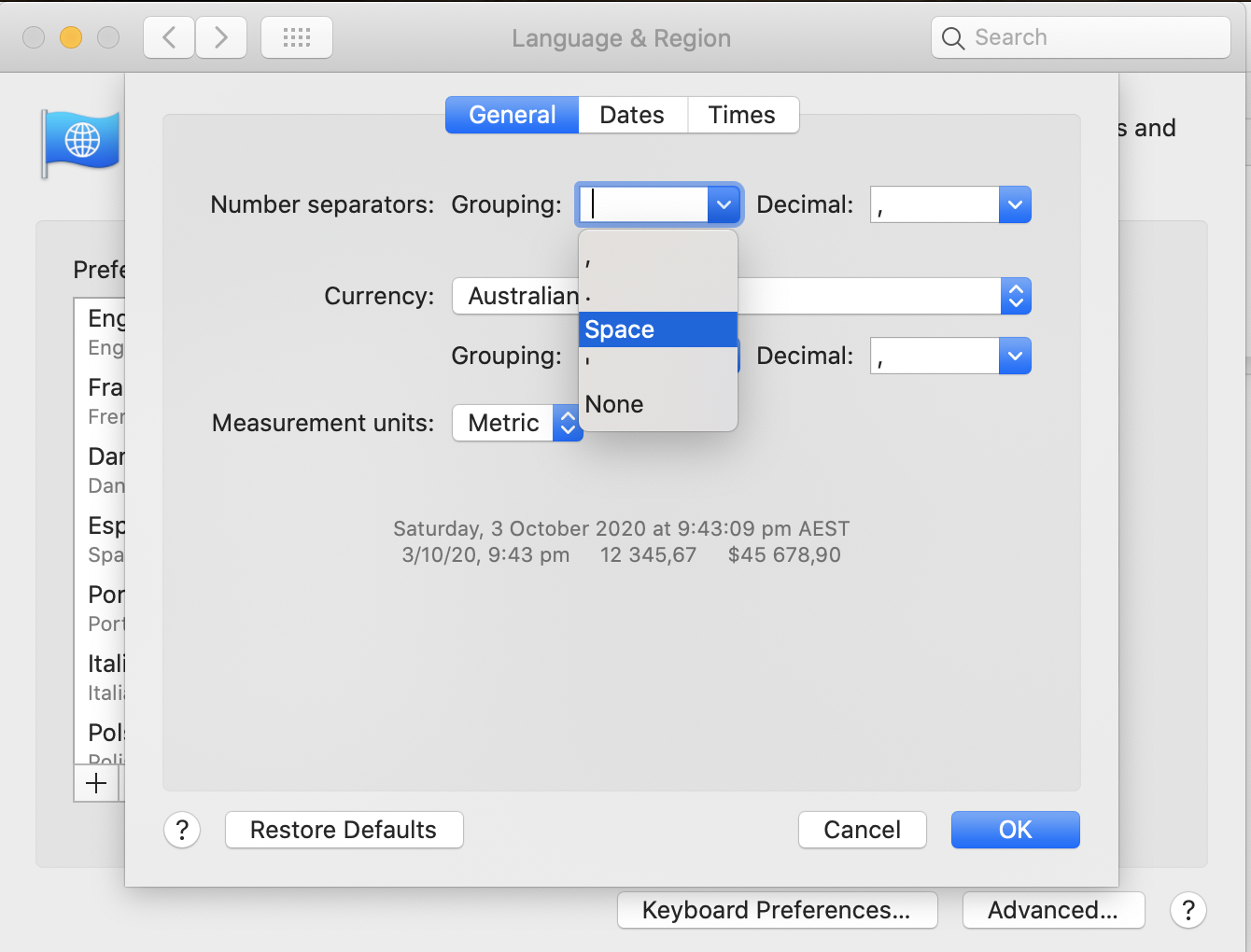Click the "Number separators:" label

[x=322, y=204]
